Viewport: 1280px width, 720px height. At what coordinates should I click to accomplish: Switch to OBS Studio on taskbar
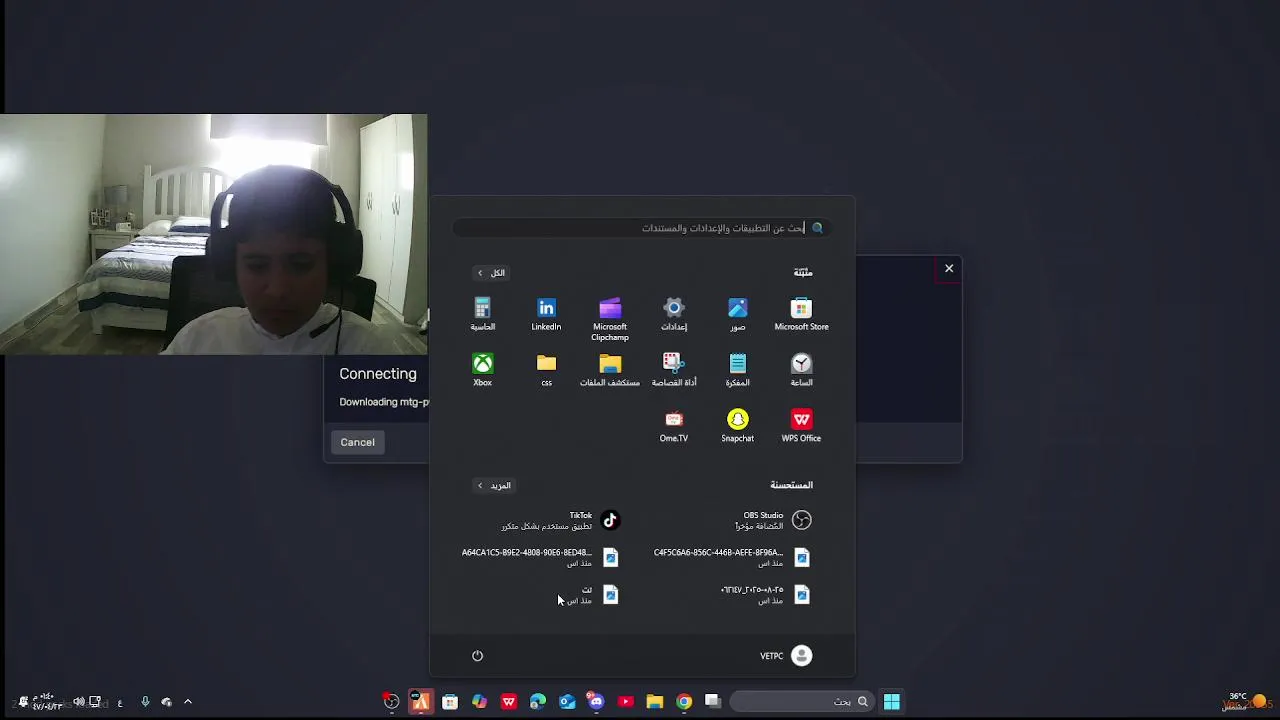point(392,702)
